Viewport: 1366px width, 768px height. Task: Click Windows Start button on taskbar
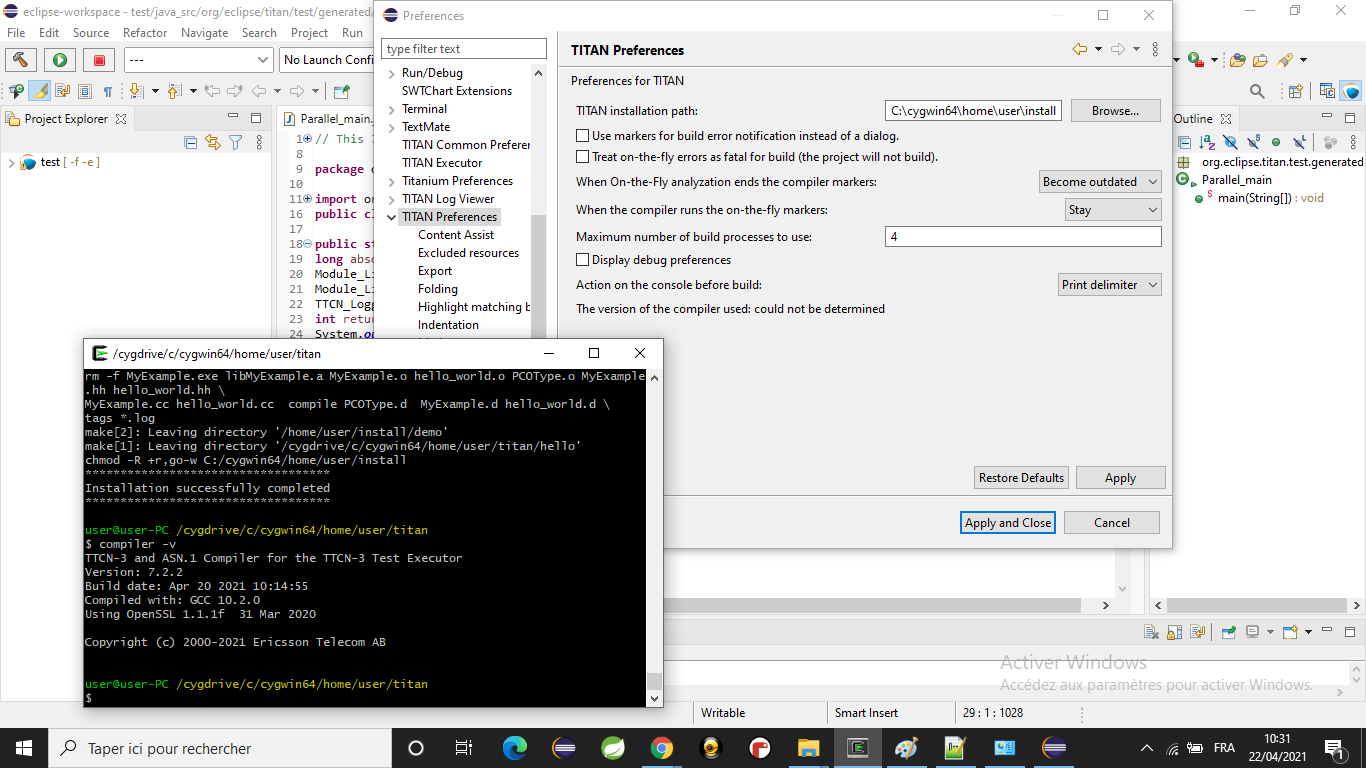click(x=24, y=748)
